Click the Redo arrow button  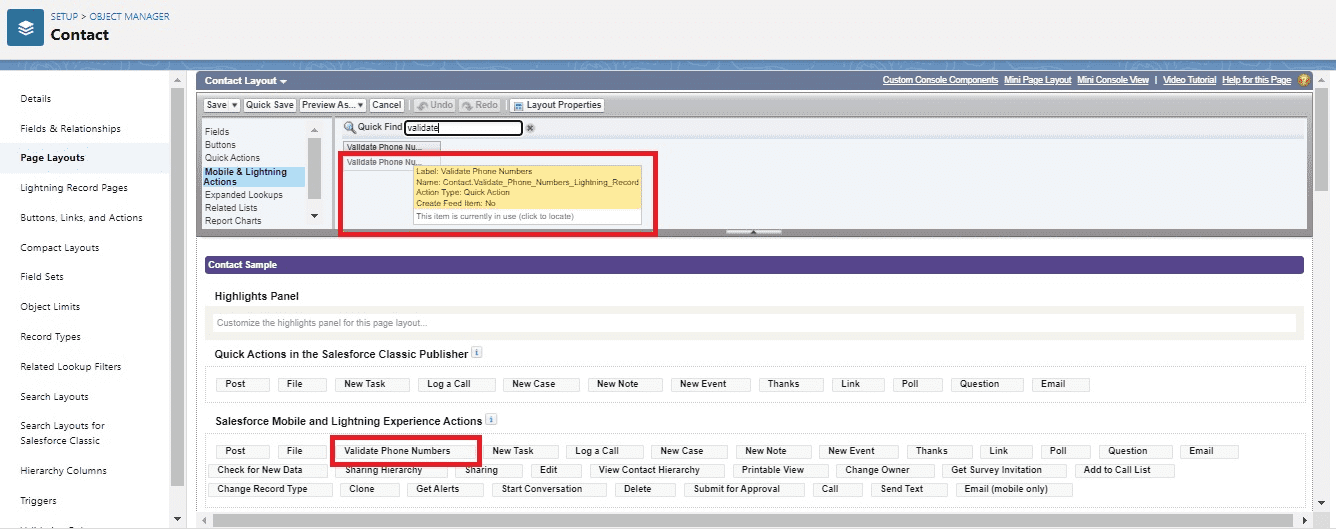click(479, 105)
